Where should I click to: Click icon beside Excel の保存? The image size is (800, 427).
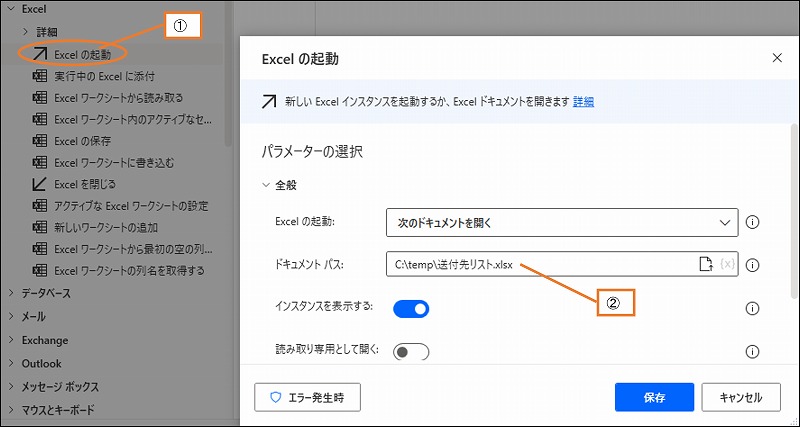(x=40, y=141)
